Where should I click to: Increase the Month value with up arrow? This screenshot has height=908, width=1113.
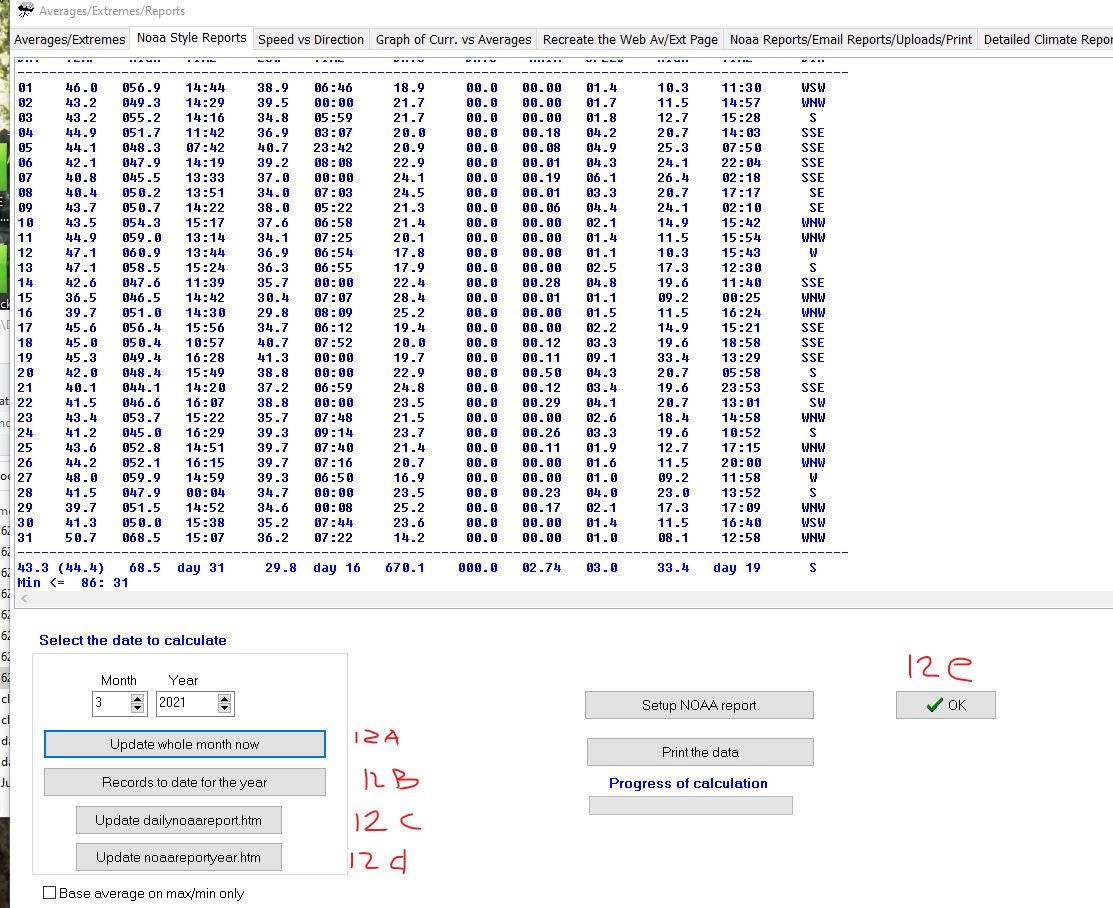click(138, 699)
